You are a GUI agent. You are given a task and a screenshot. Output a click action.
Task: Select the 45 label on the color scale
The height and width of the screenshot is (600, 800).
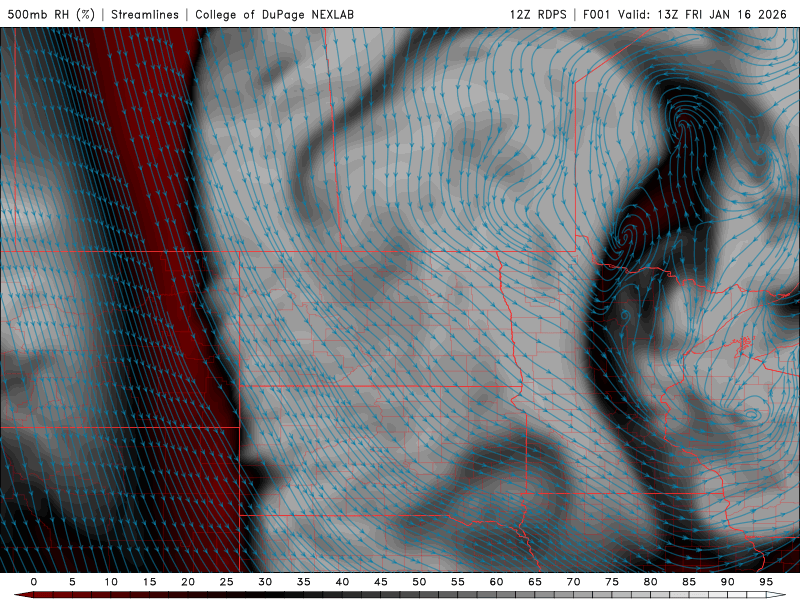point(381,582)
